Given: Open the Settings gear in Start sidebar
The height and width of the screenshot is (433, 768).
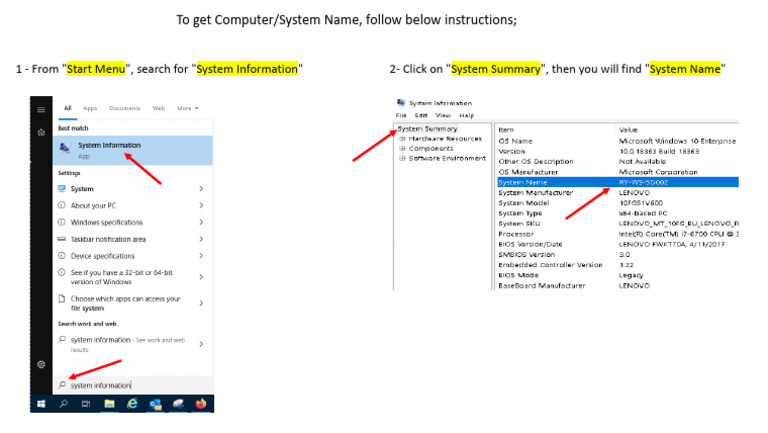Looking at the screenshot, I should click(41, 364).
